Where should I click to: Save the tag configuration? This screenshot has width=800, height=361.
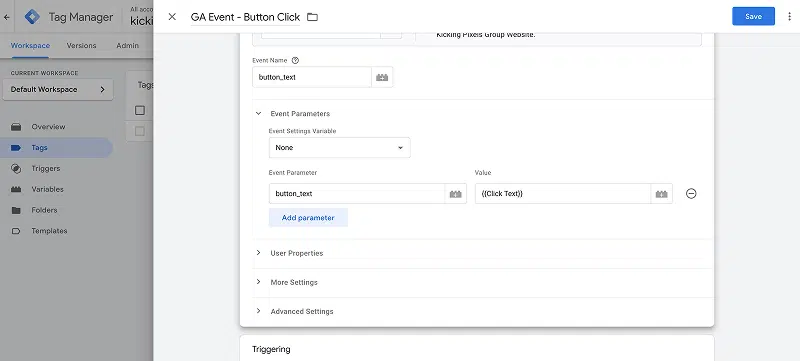click(753, 16)
